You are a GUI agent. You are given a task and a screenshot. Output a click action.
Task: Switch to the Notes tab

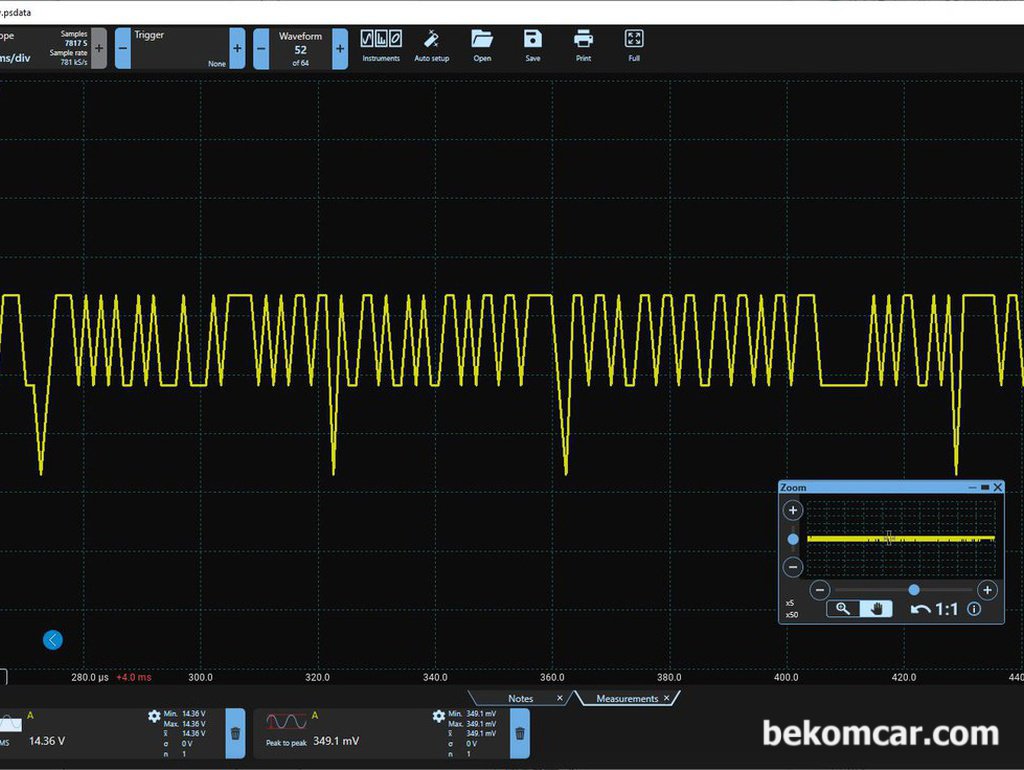click(520, 698)
